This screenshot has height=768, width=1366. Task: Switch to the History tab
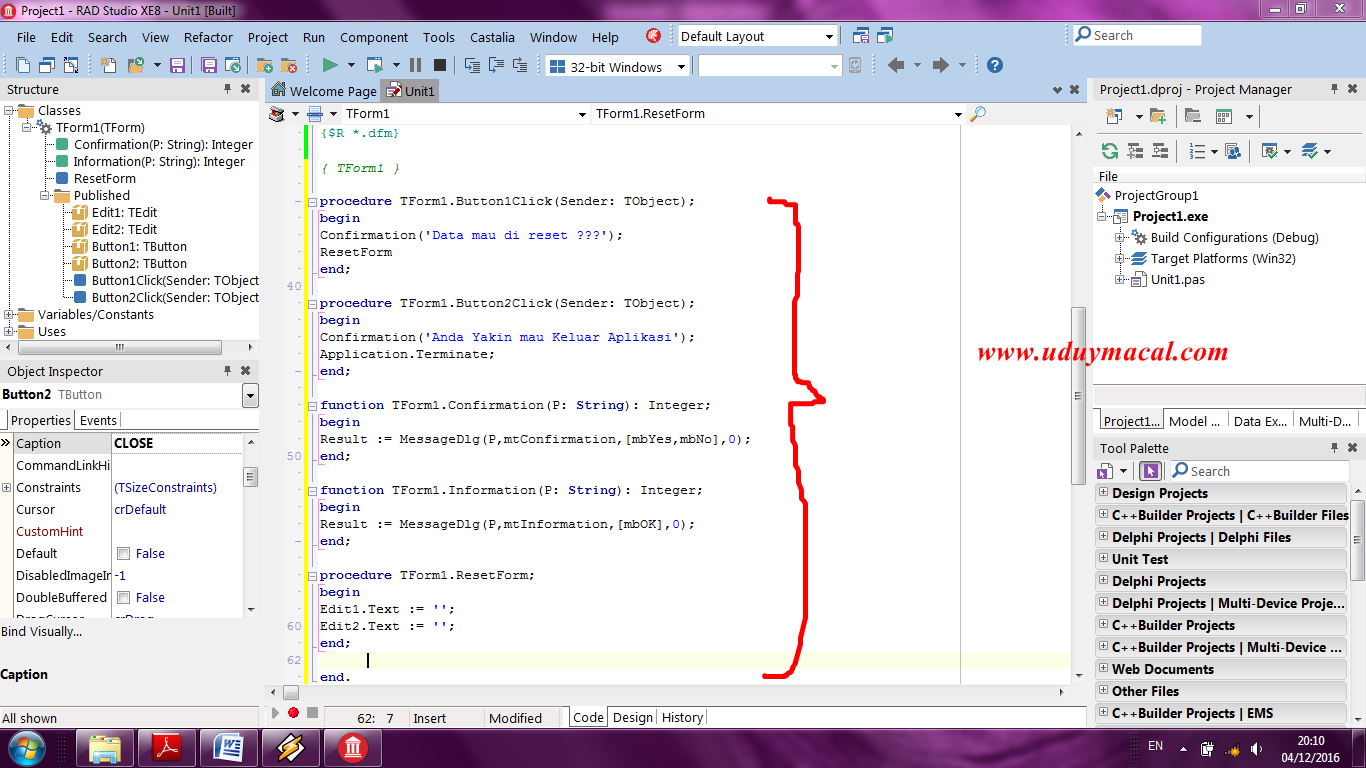[x=682, y=717]
